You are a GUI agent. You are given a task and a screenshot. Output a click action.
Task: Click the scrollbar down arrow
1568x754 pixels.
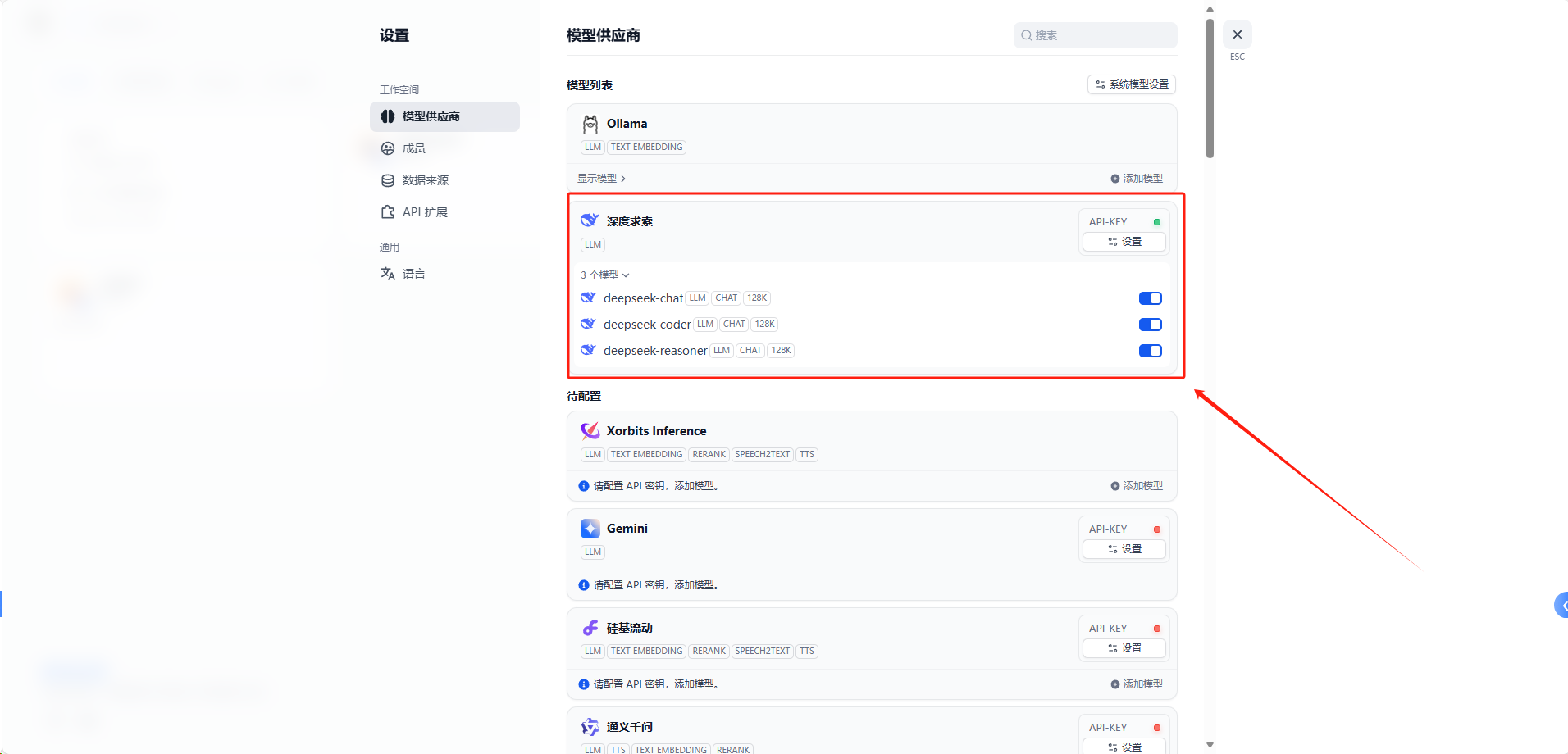pos(1210,745)
